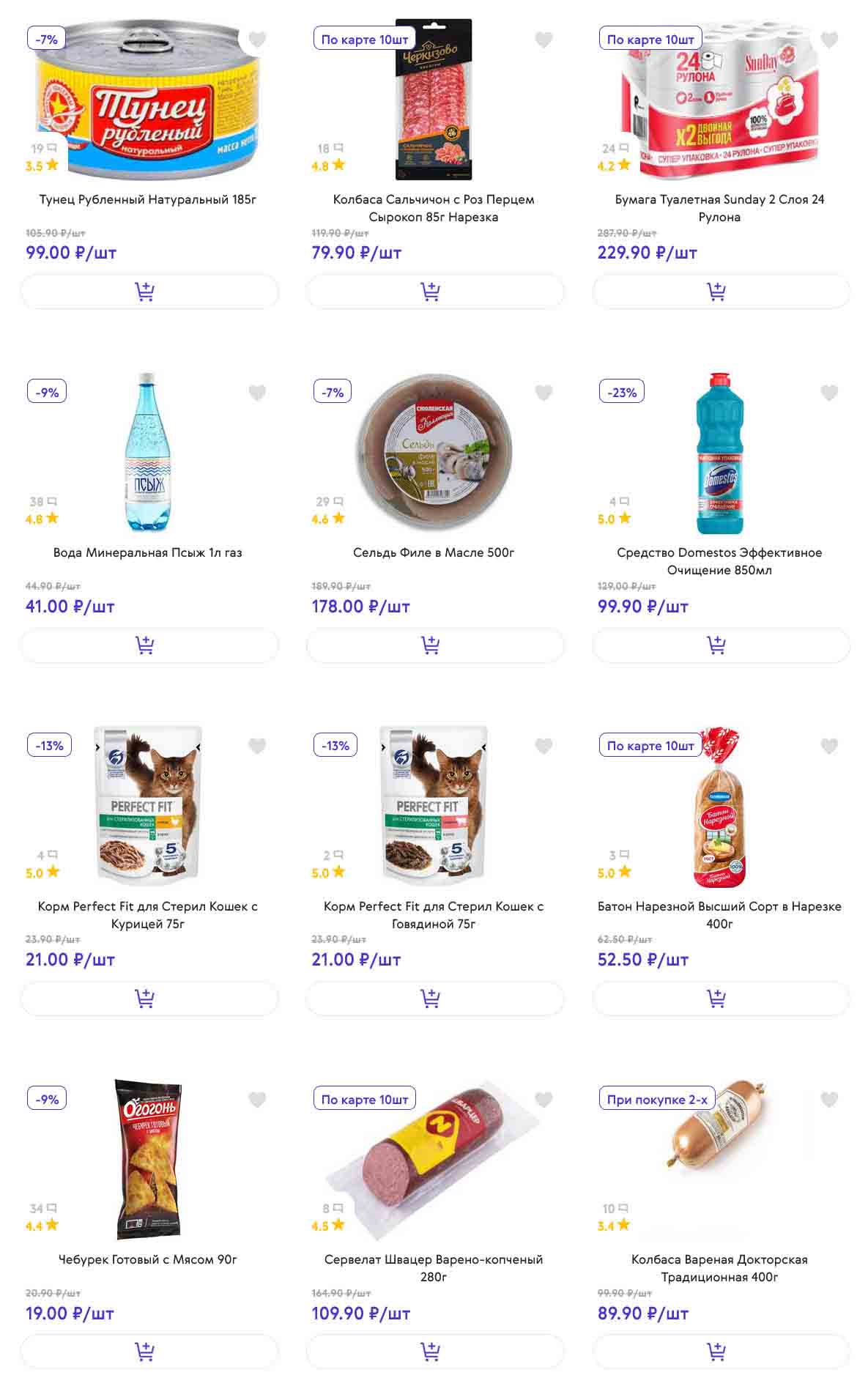Click the -23% discount badge
The height and width of the screenshot is (1389, 868).
point(622,393)
